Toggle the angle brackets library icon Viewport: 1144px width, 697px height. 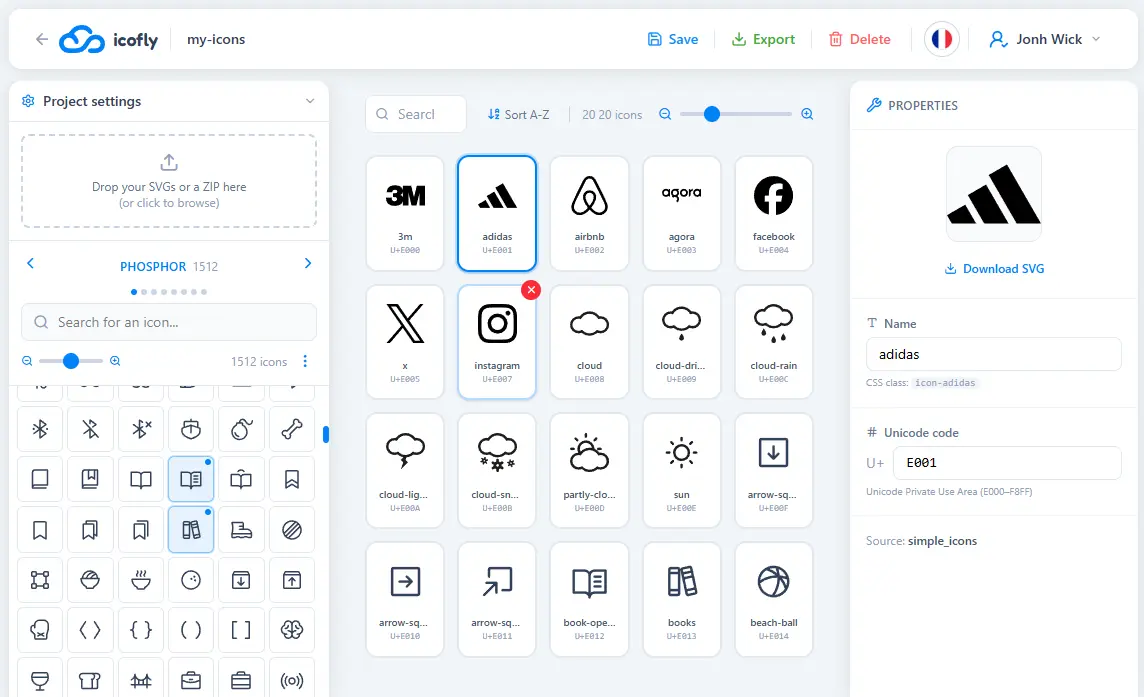coord(90,630)
